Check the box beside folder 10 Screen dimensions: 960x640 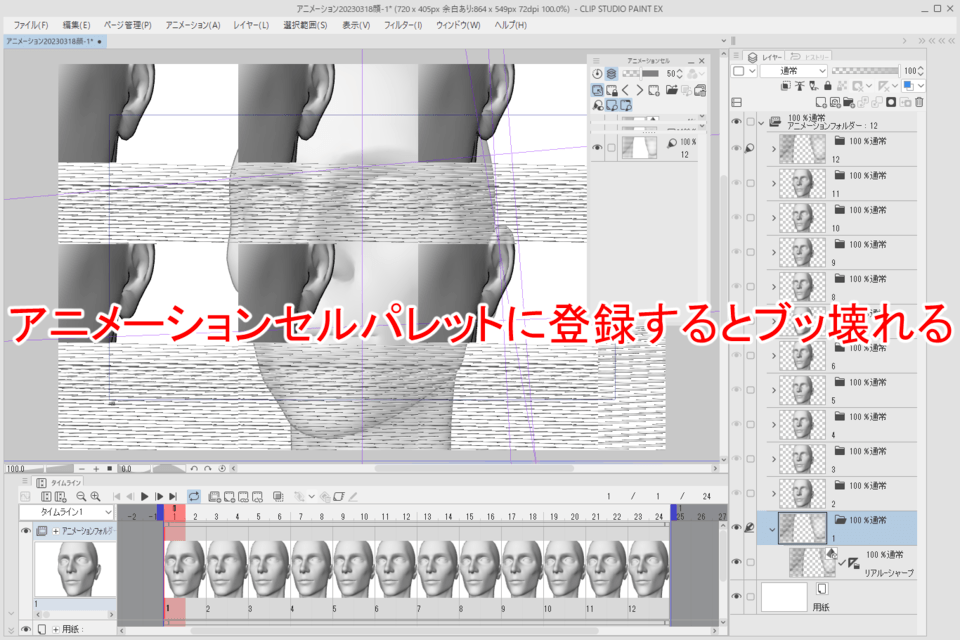[x=750, y=217]
